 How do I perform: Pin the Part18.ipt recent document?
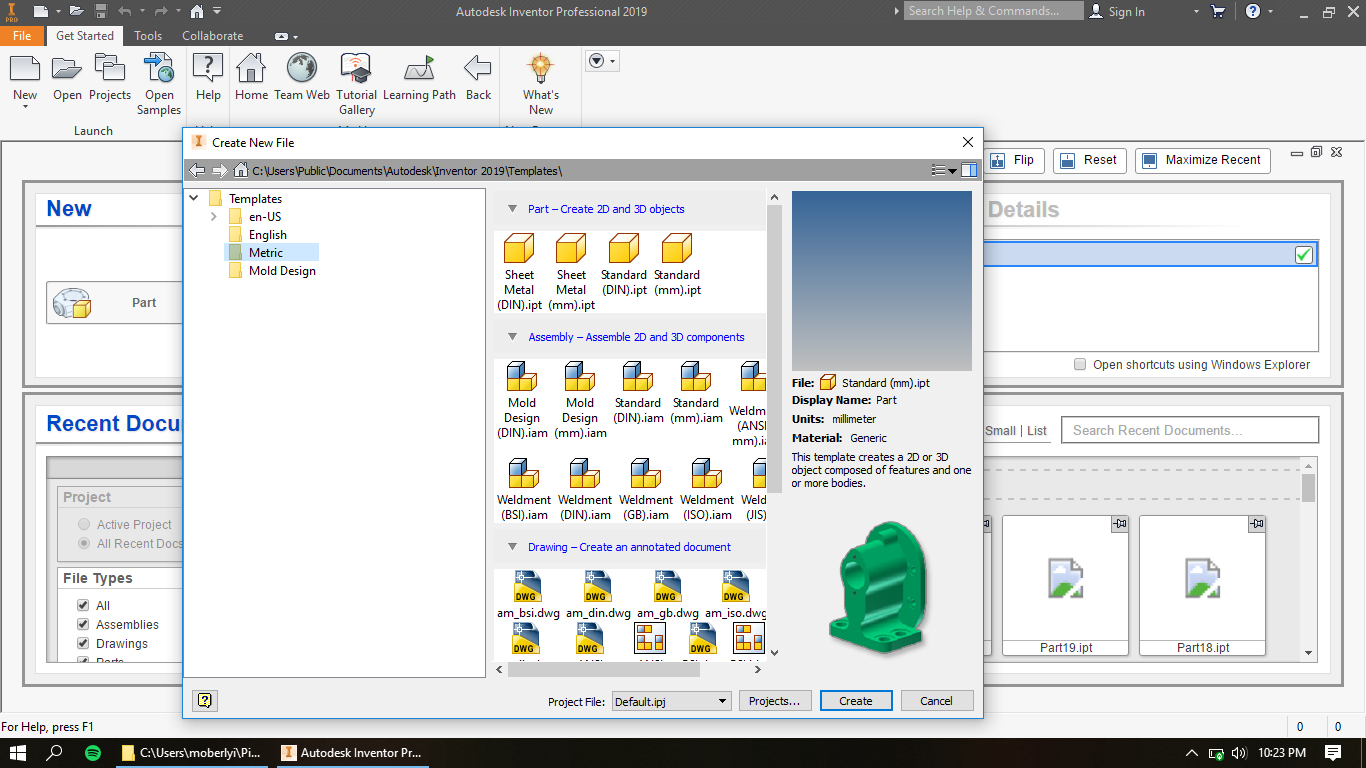(1257, 524)
